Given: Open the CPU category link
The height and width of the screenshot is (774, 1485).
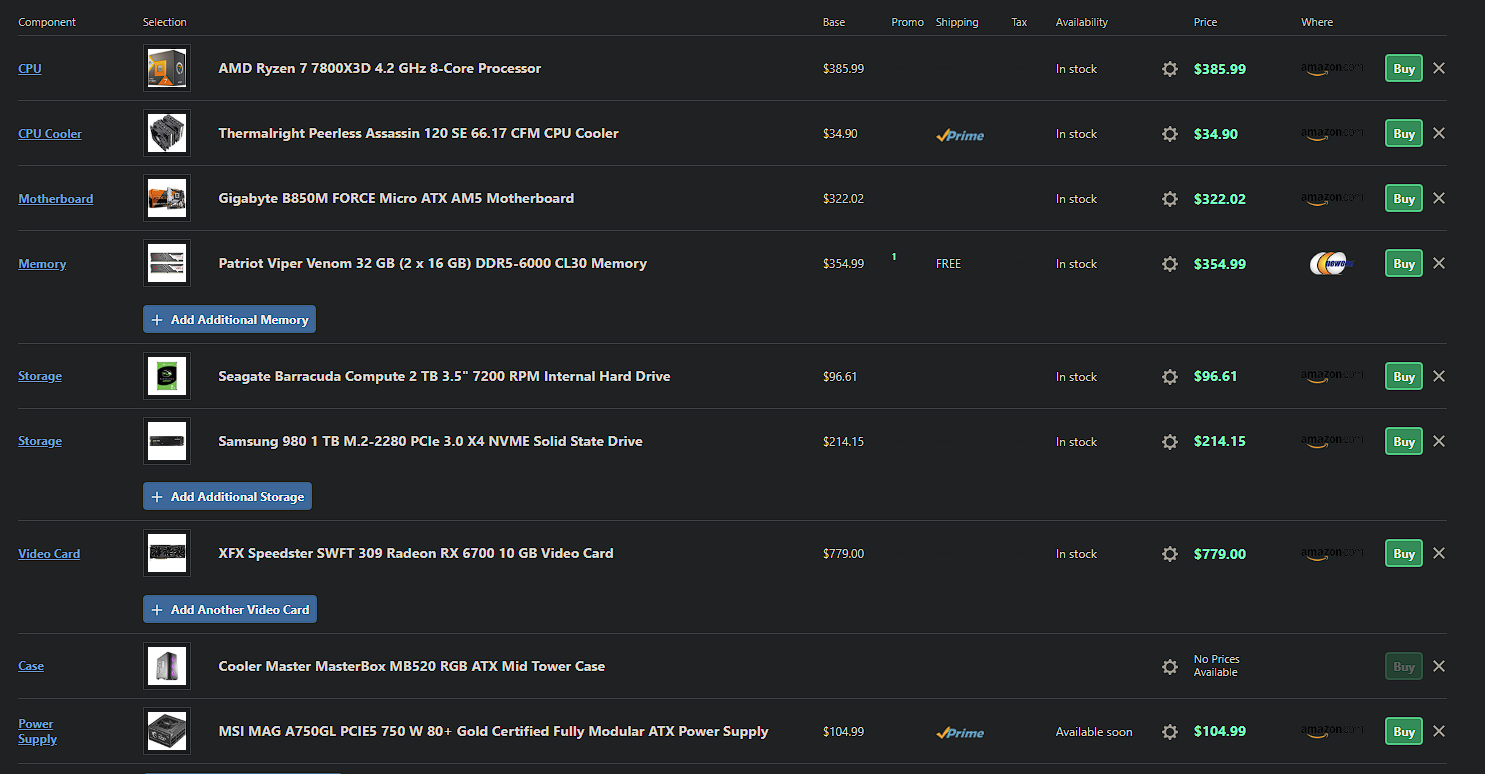Looking at the screenshot, I should point(30,69).
